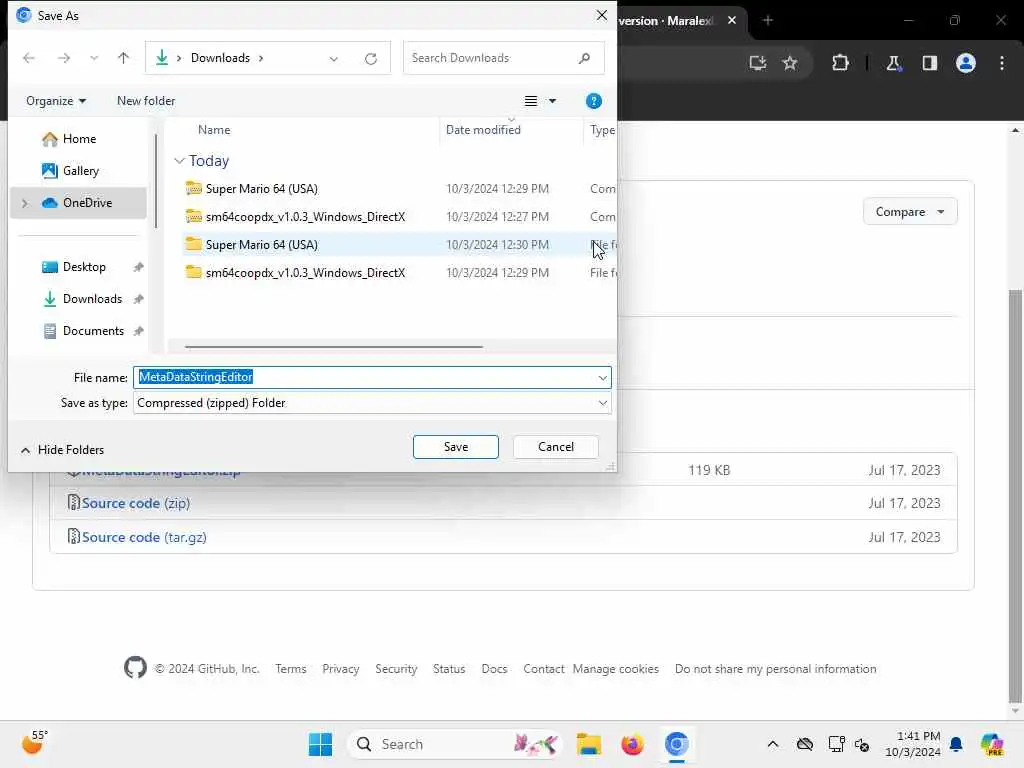The image size is (1024, 768).
Task: Collapse the Today group
Action: click(x=180, y=161)
